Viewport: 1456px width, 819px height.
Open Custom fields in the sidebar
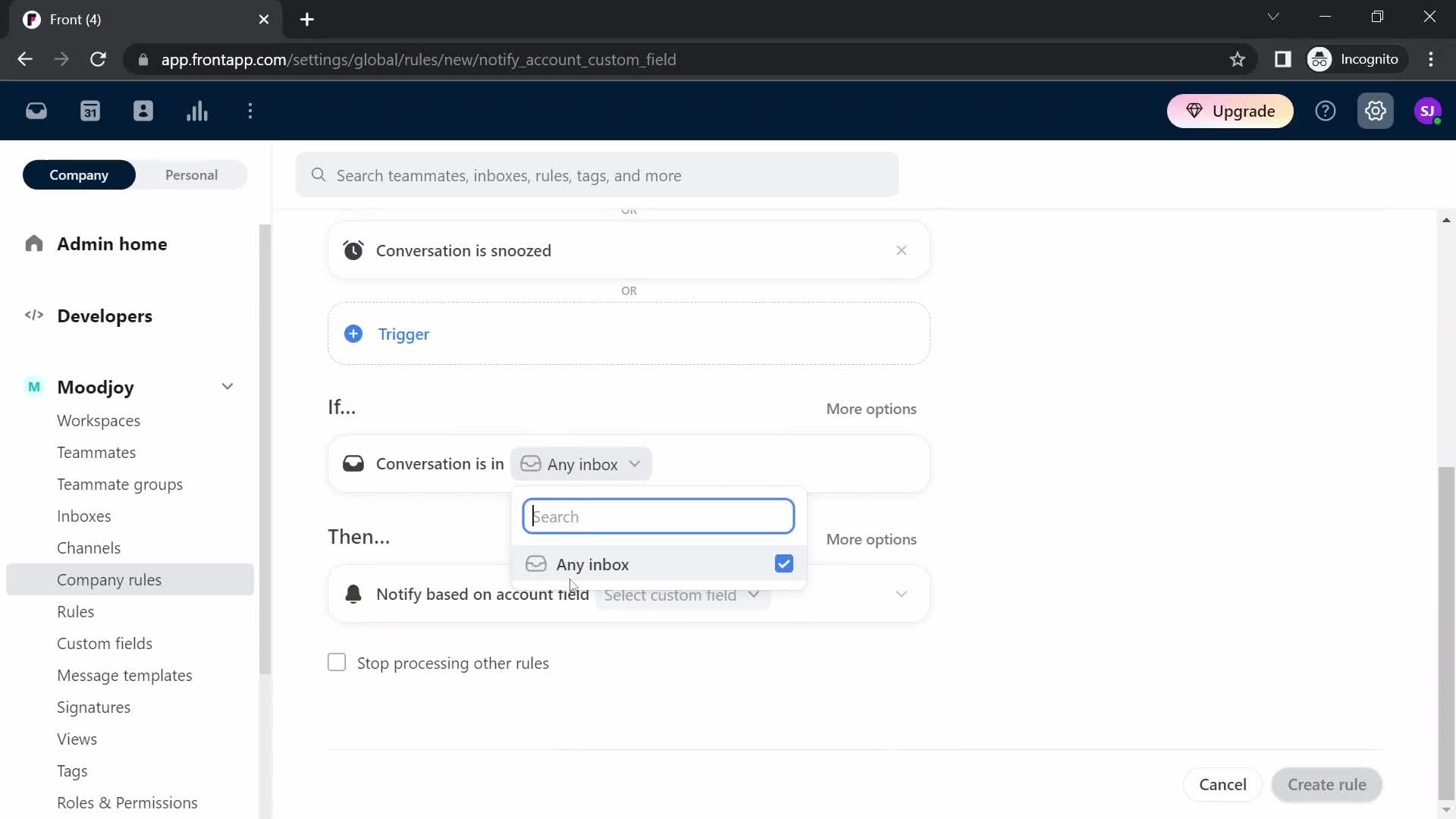coord(105,644)
